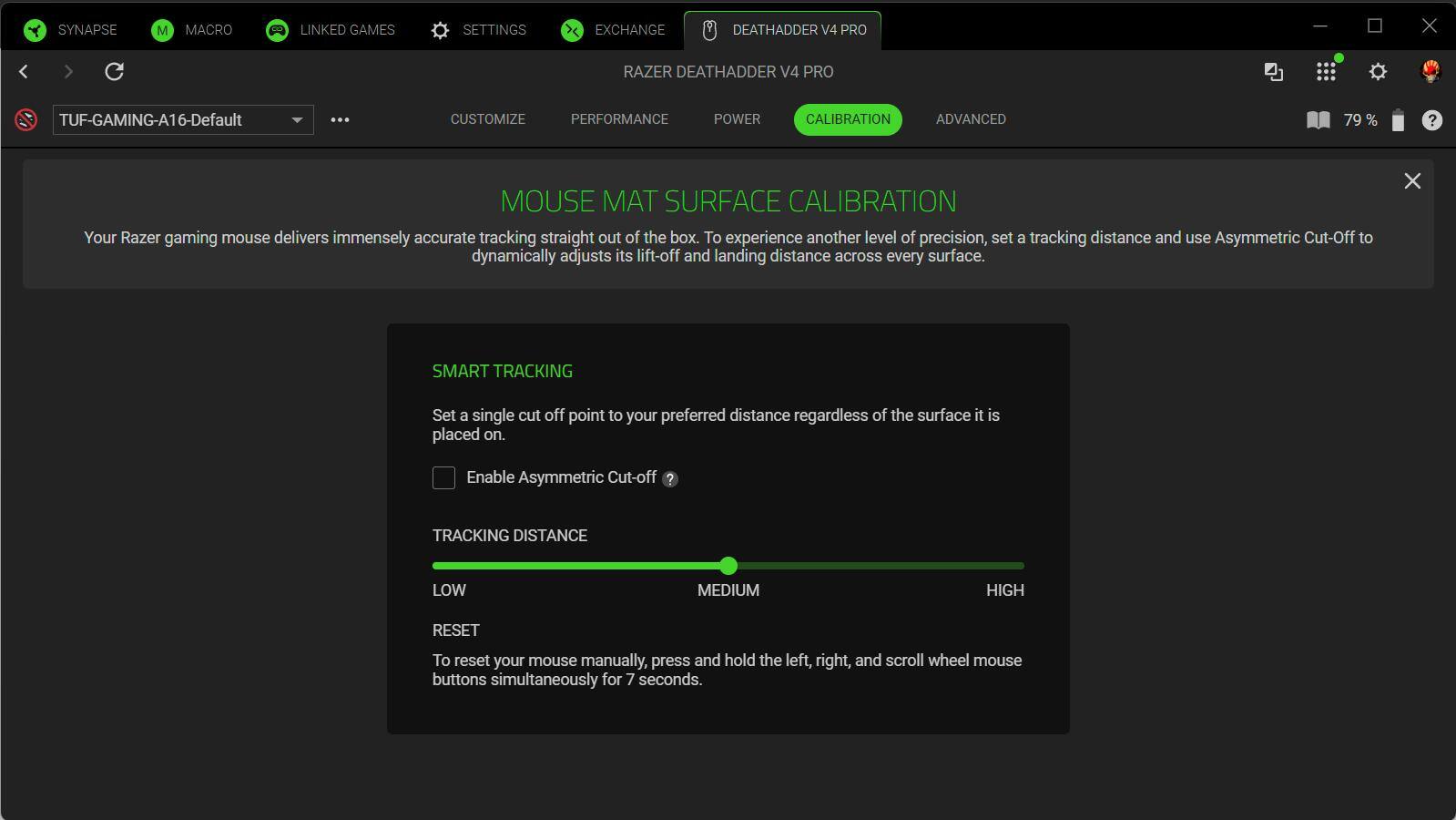
Task: Open the profile options three-dot menu
Action: point(340,119)
